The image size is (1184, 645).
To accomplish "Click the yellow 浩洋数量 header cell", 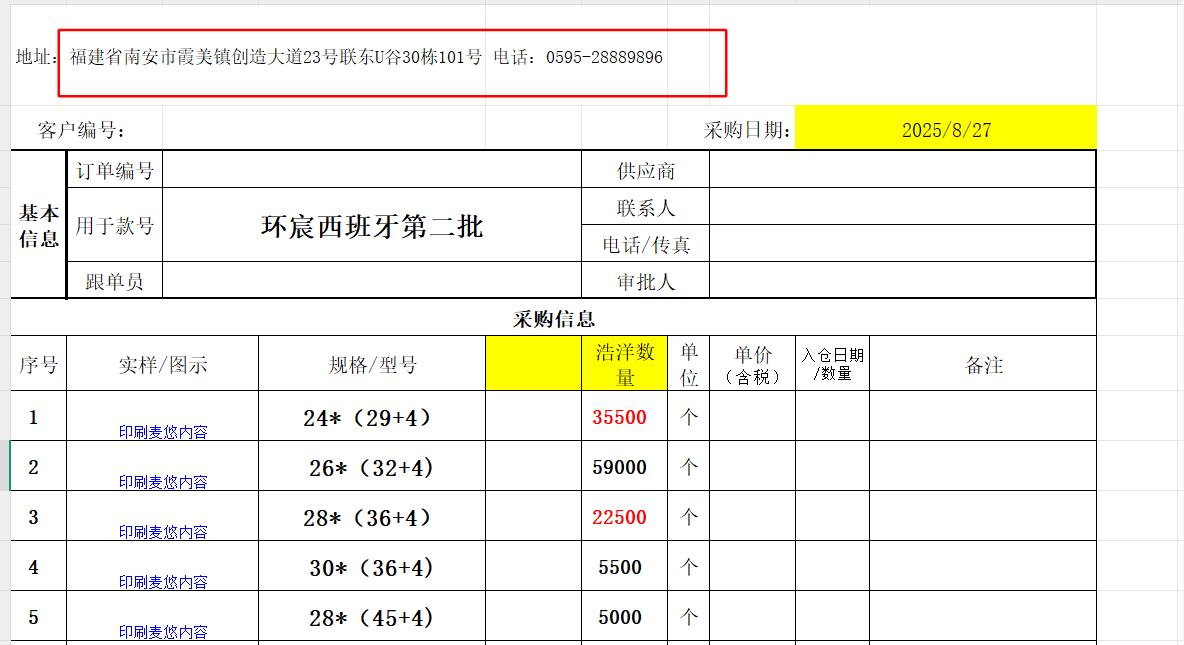I will [624, 364].
